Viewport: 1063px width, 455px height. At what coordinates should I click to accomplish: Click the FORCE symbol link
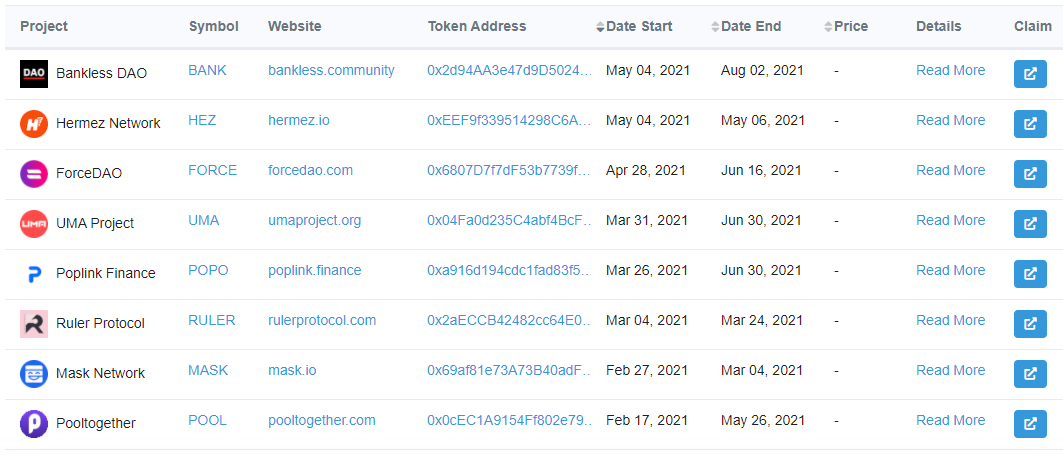(212, 170)
